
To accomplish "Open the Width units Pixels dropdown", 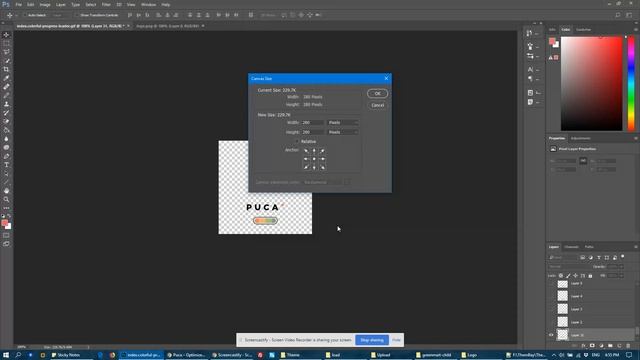I will point(343,122).
